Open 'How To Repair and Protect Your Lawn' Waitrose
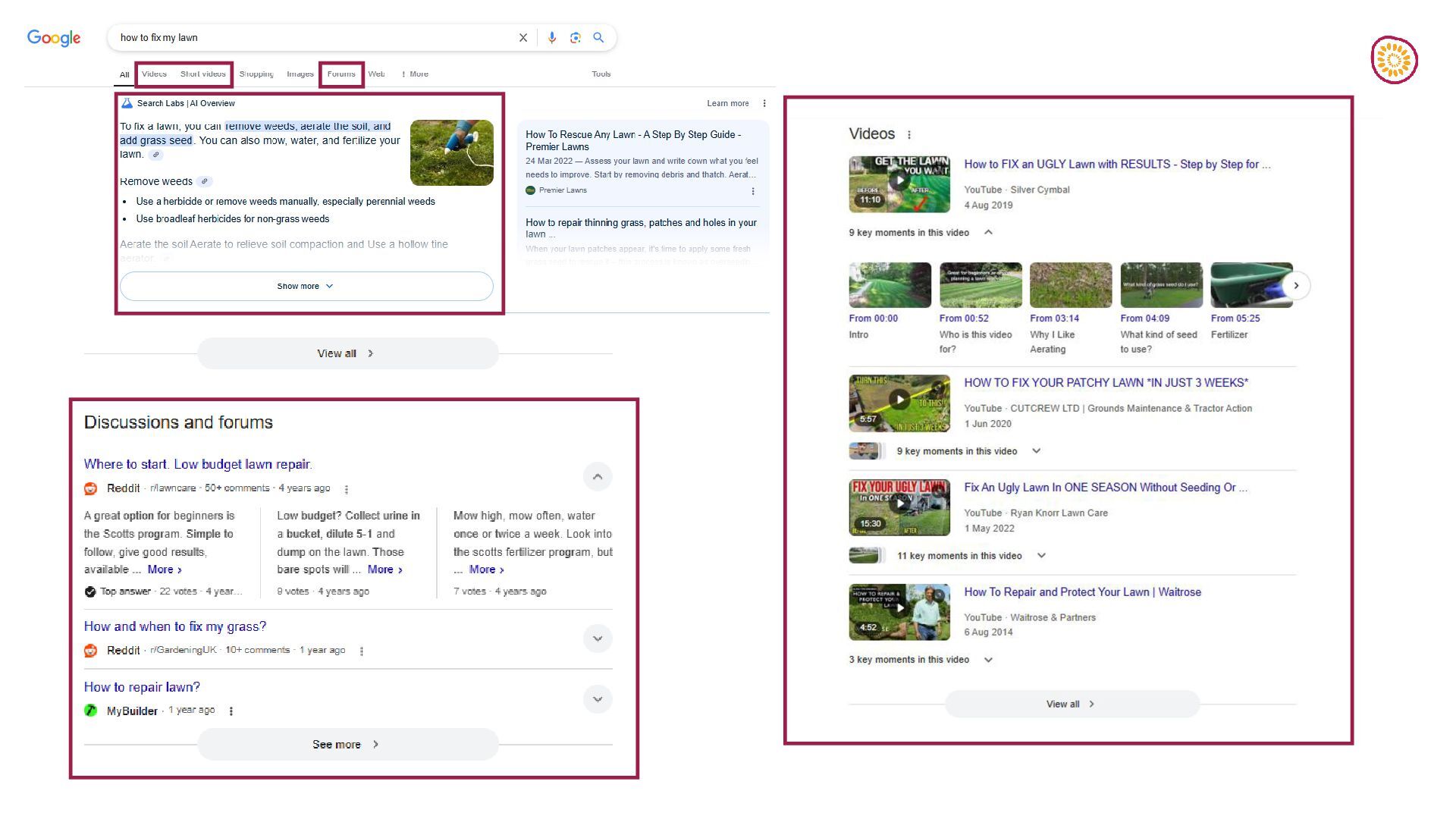Image resolution: width=1456 pixels, height=819 pixels. [1082, 592]
